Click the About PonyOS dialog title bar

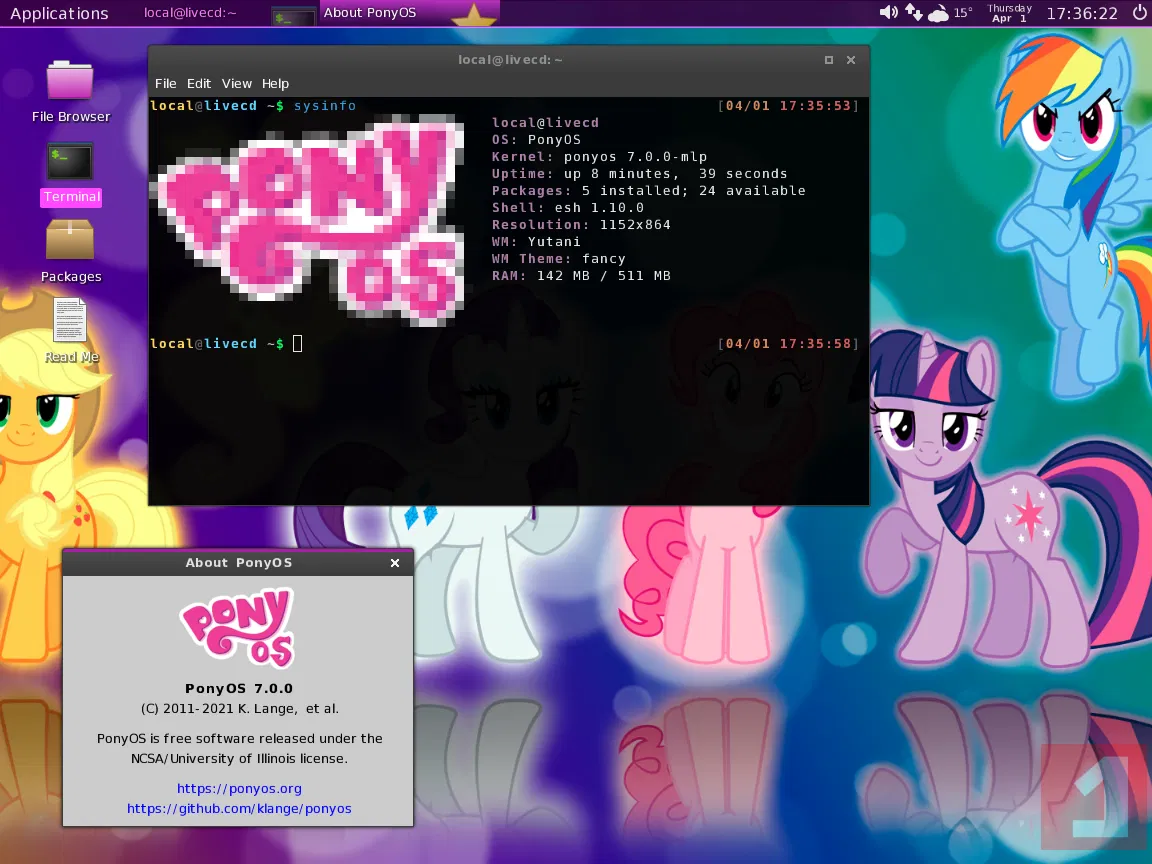coord(238,563)
